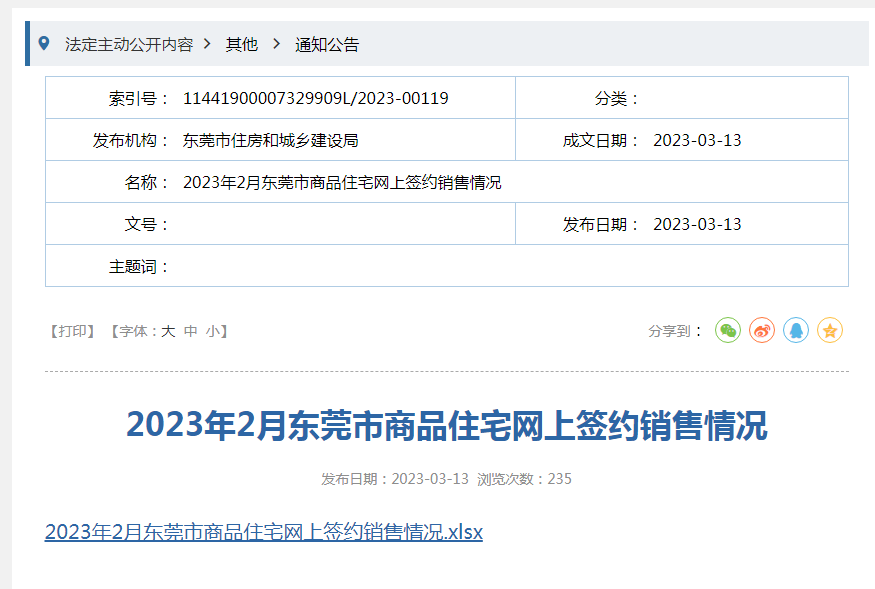Click the 文号 label

(x=147, y=224)
